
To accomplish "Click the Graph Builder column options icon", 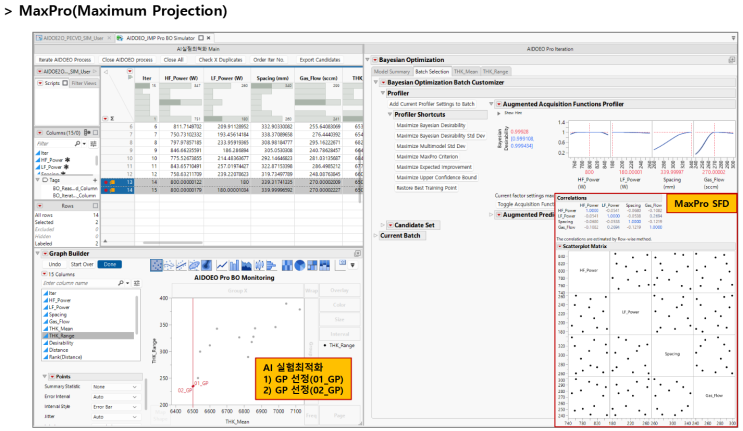I will coord(136,283).
